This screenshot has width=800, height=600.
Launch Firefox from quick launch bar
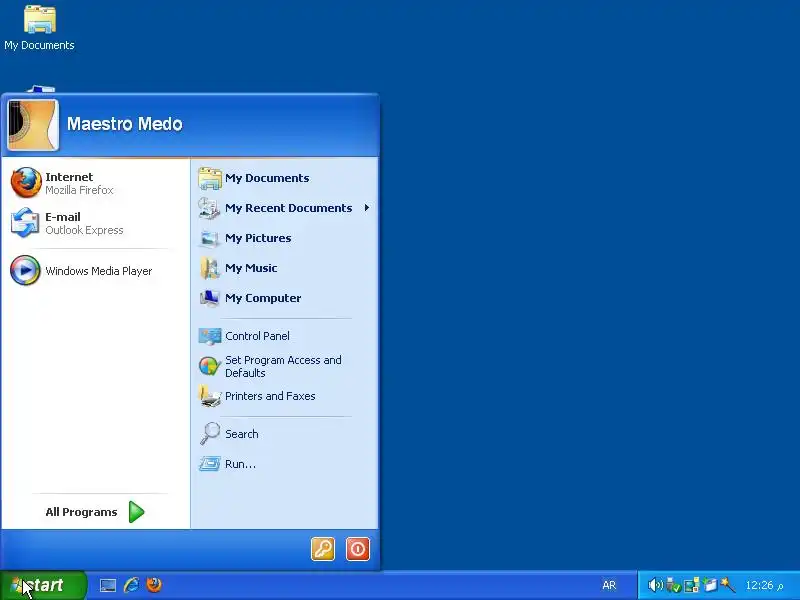(154, 585)
